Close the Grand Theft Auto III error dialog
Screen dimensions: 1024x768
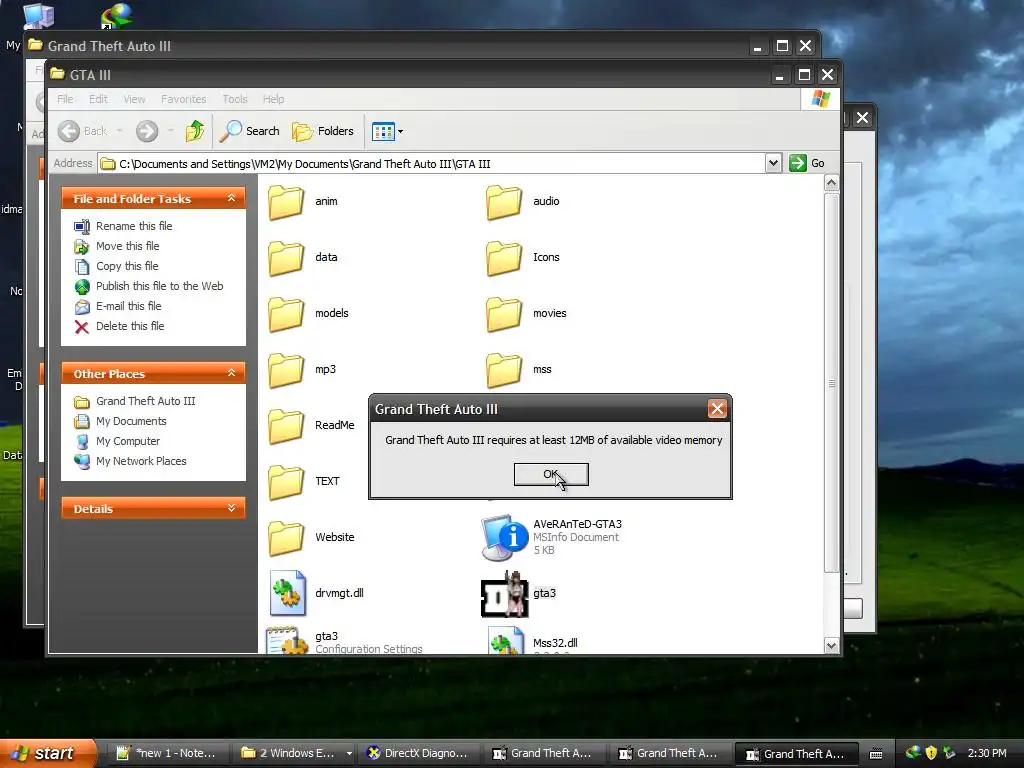pyautogui.click(x=717, y=409)
